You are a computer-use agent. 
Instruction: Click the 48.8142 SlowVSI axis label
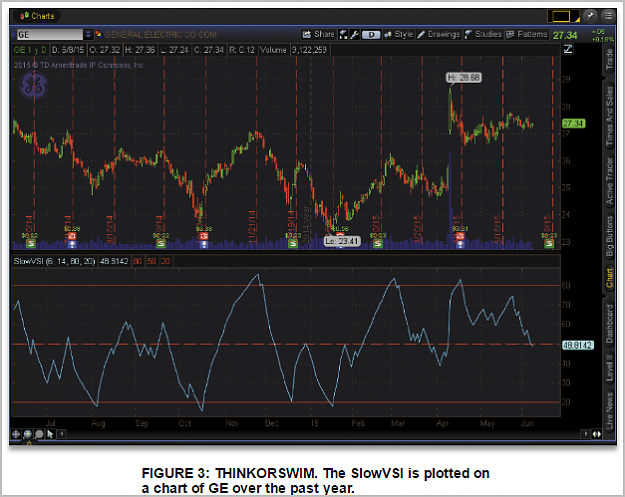click(x=578, y=345)
